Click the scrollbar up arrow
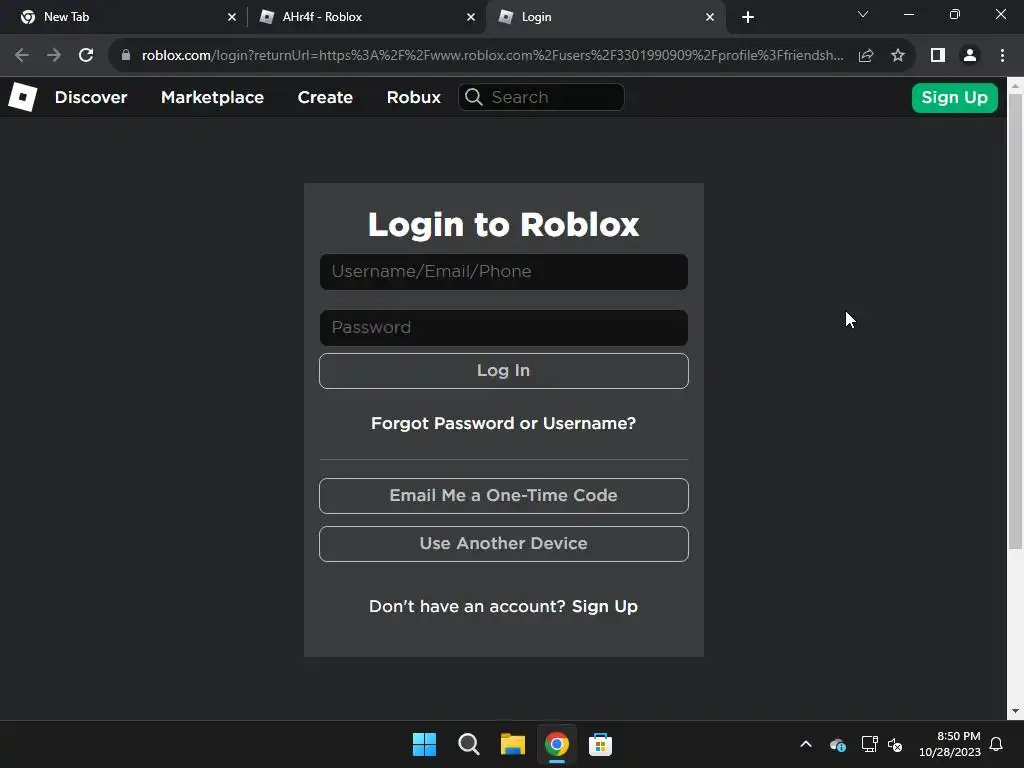Screen dimensions: 1024x768 tap(1015, 86)
